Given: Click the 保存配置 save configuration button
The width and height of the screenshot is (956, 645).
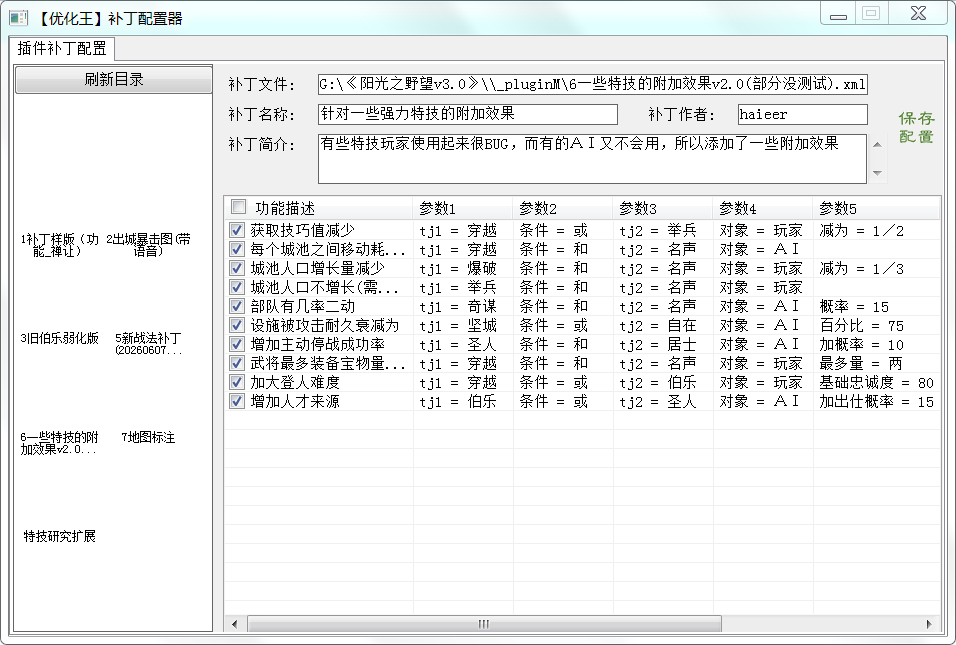Looking at the screenshot, I should (x=916, y=127).
